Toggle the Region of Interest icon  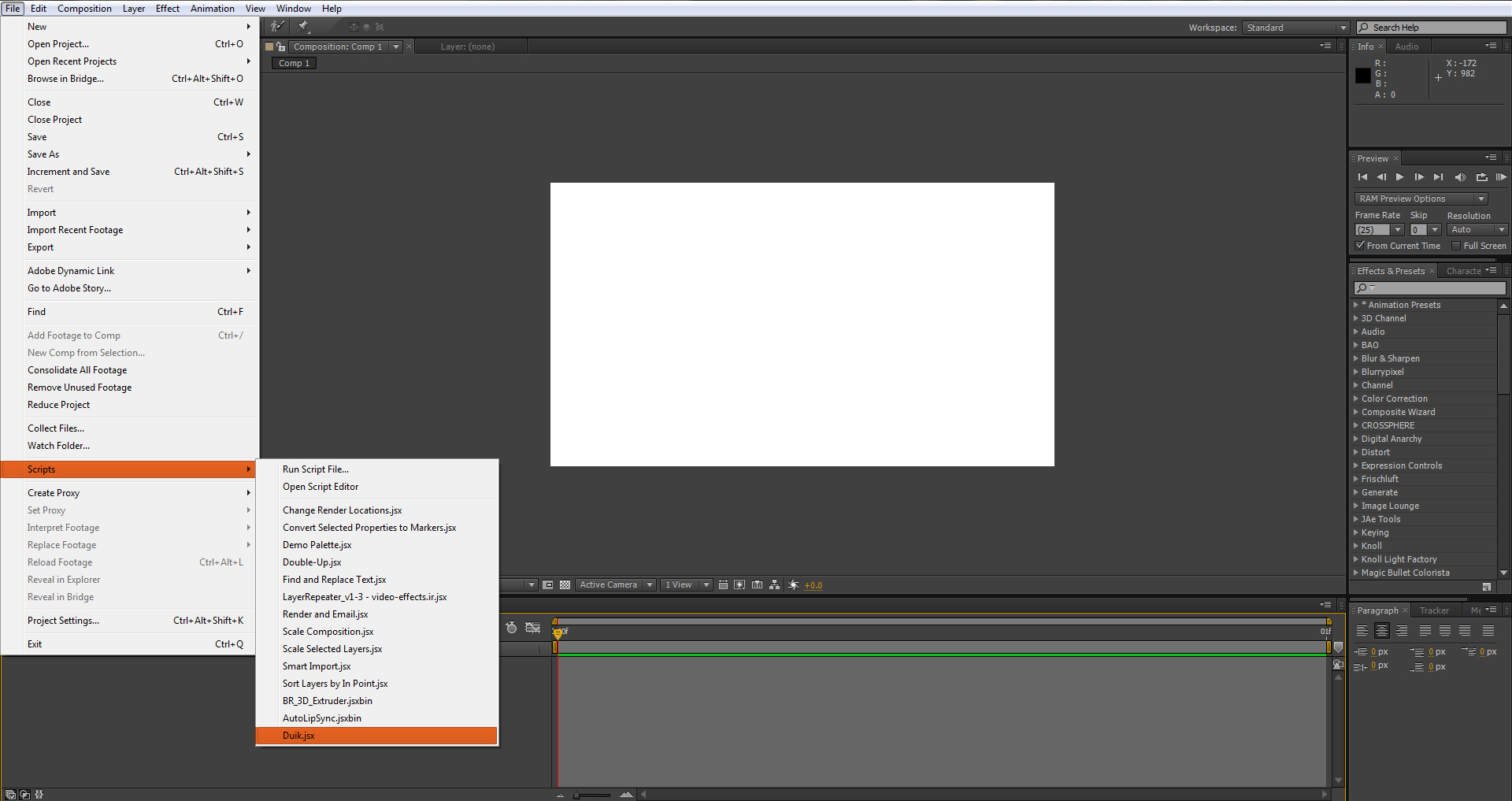[x=548, y=585]
